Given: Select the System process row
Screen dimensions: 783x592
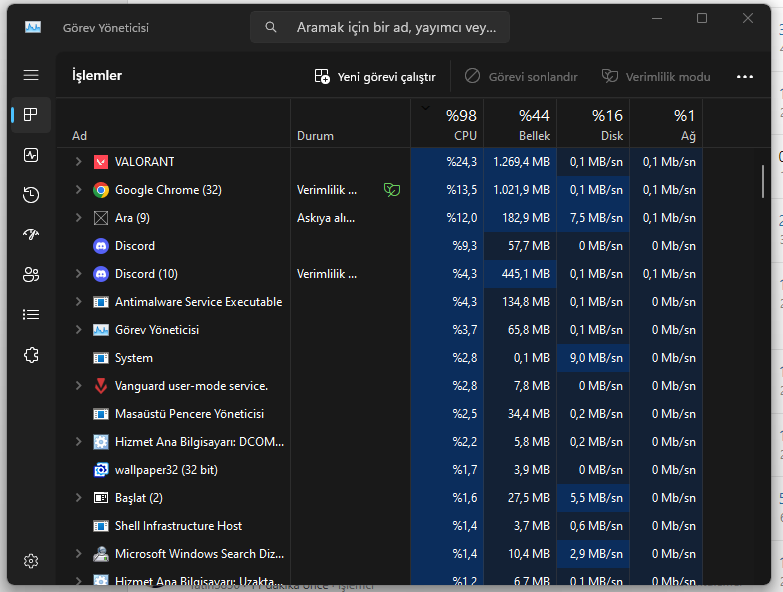Looking at the screenshot, I should 380,358.
